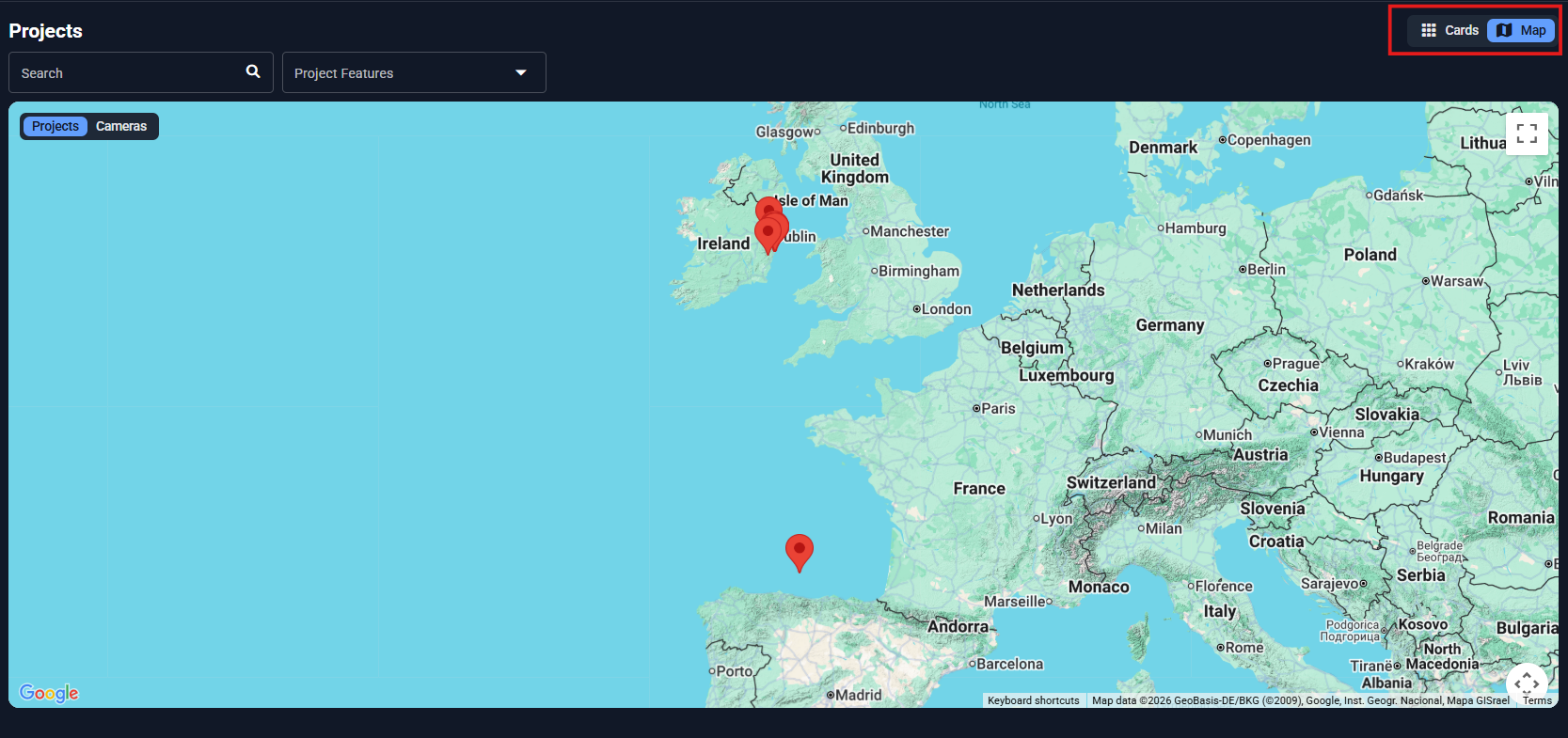Click the "France" label on the map

979,489
